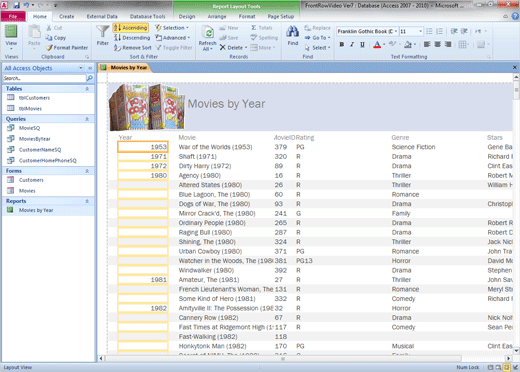The image size is (520, 372).
Task: Click the Undo icon in quick access toolbar
Action: (26, 5)
